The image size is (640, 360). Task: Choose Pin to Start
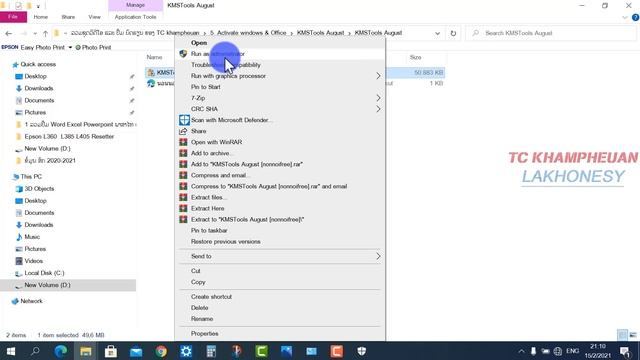pos(206,87)
